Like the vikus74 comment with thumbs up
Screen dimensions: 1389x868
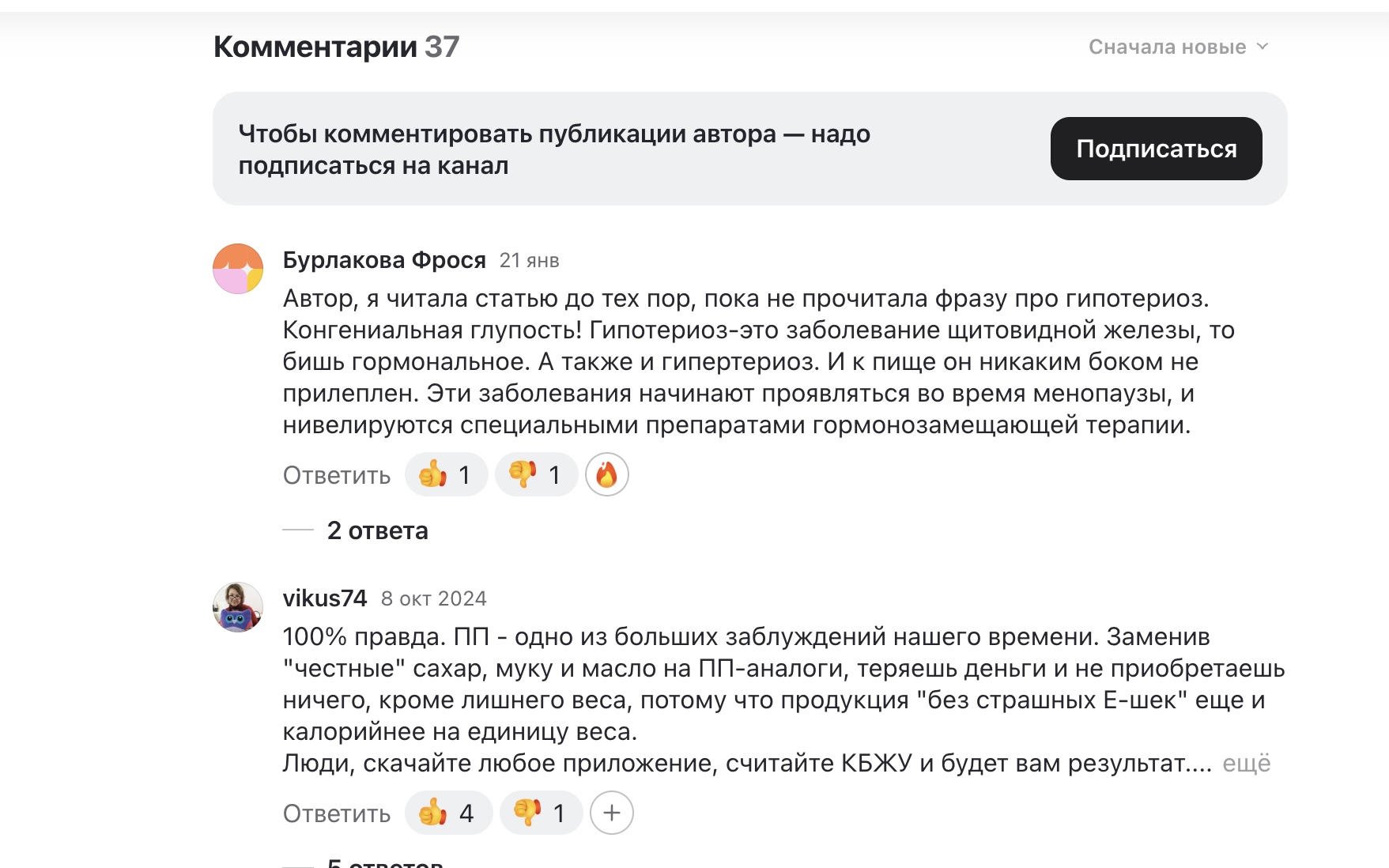(x=448, y=813)
